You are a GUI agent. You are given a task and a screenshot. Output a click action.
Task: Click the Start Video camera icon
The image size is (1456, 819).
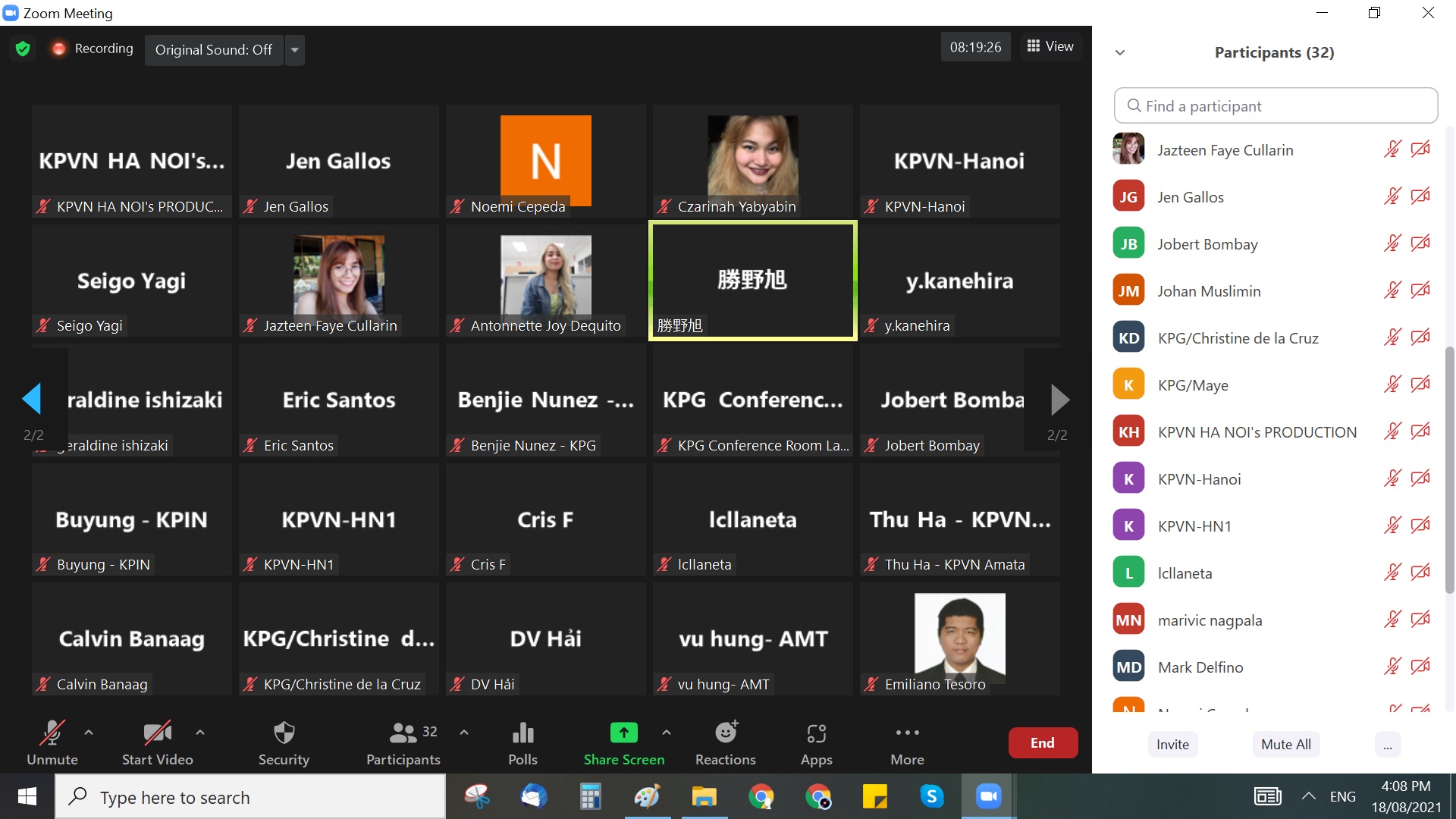[157, 733]
